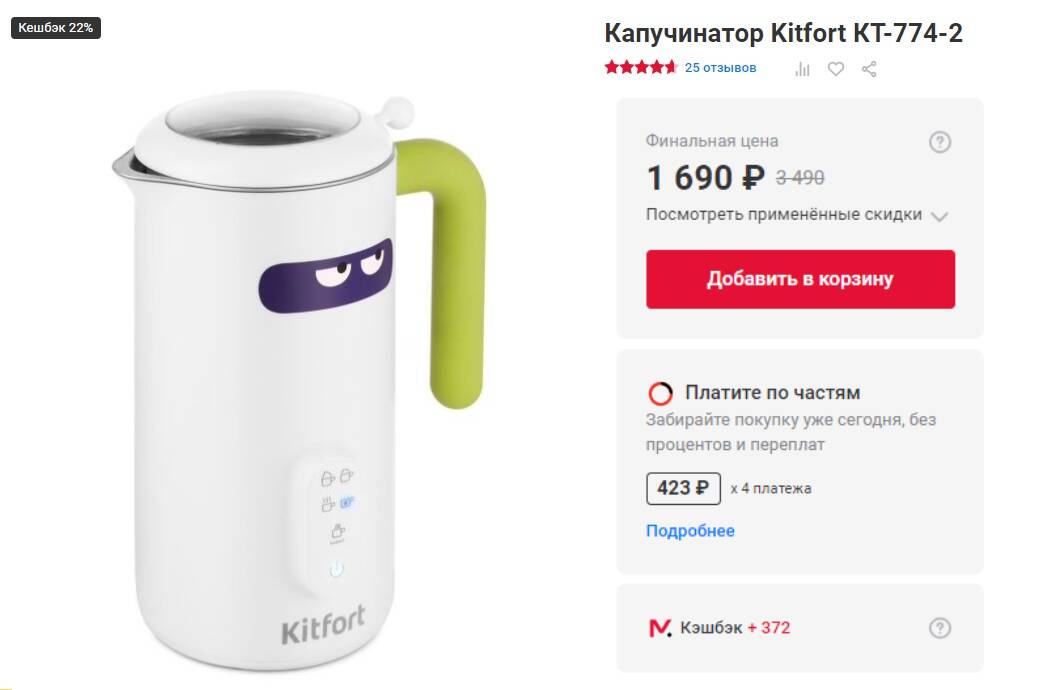Click the compare product bar chart icon

pos(803,68)
